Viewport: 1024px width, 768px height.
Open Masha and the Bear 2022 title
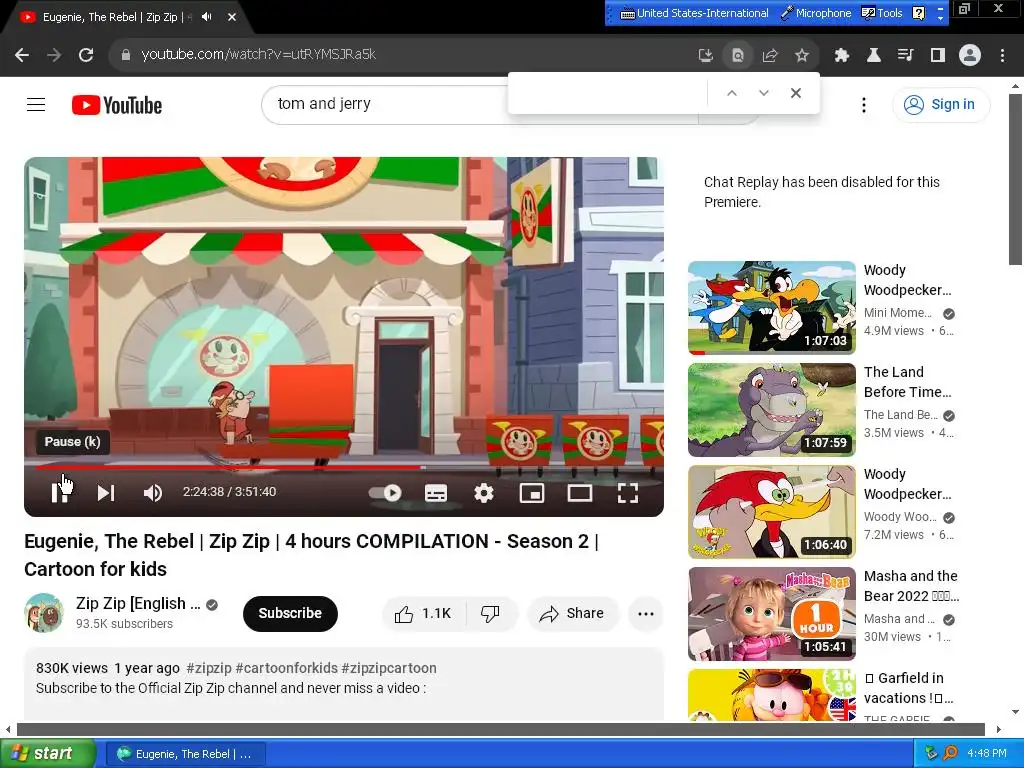tap(911, 586)
